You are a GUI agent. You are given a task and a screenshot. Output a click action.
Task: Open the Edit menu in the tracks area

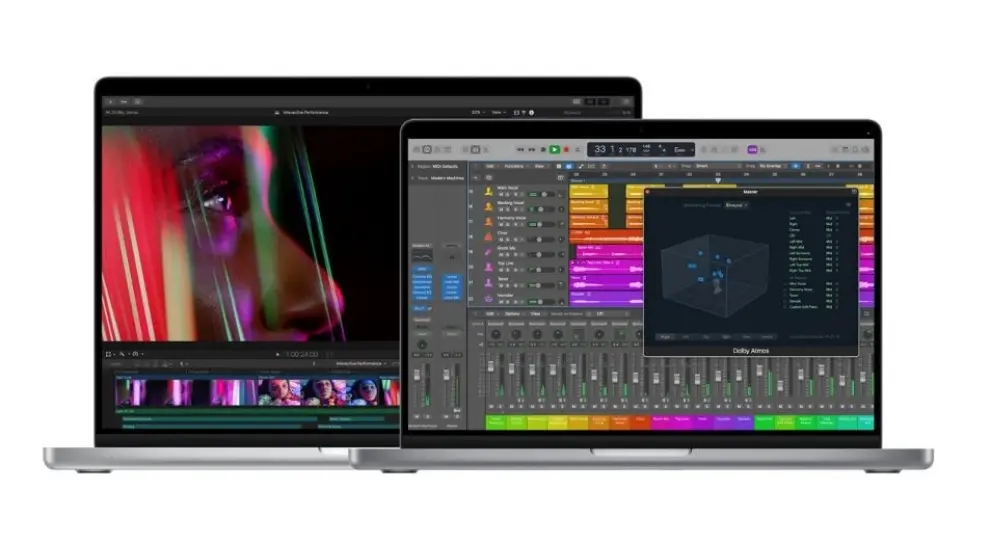point(489,166)
